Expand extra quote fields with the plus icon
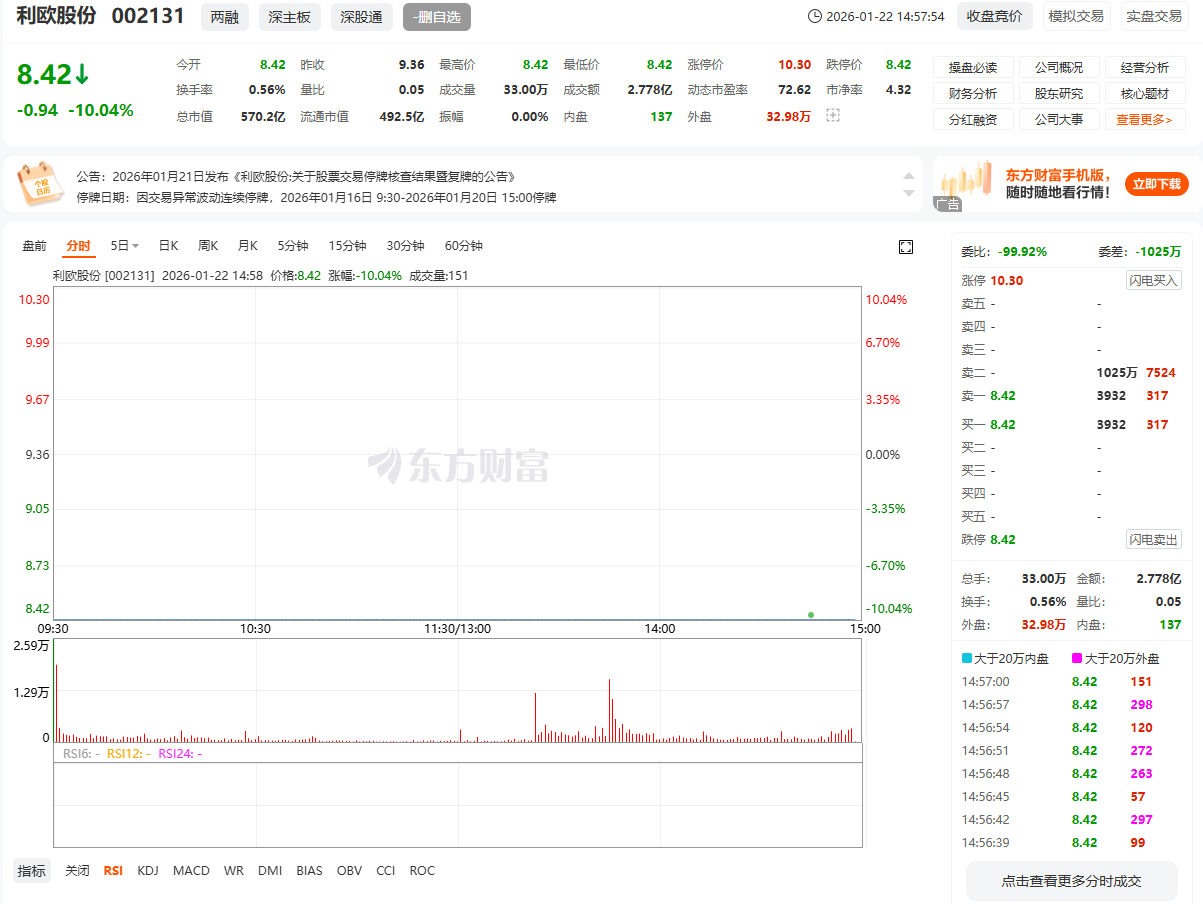 [x=833, y=116]
